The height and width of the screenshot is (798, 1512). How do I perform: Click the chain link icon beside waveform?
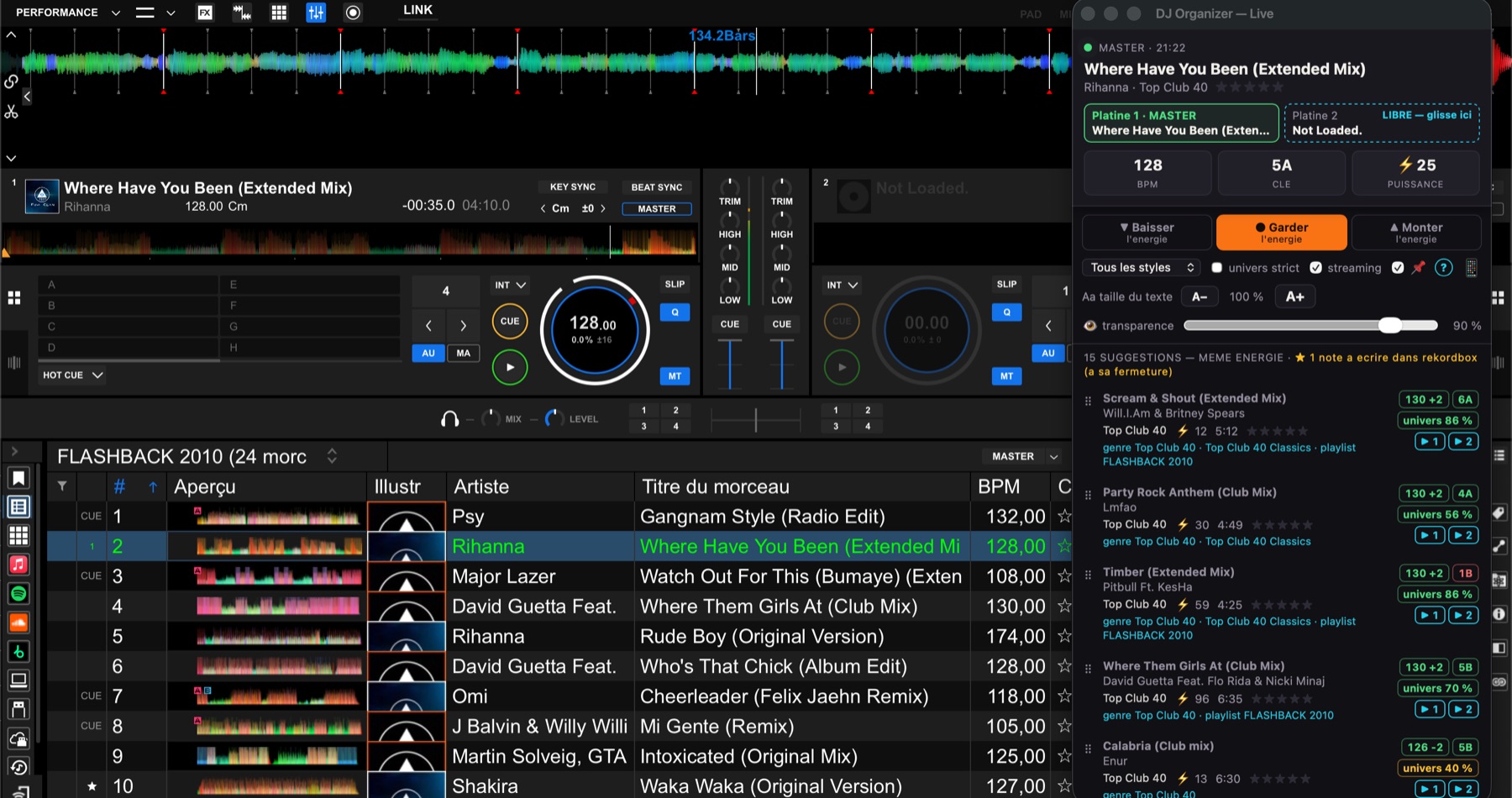click(x=11, y=81)
